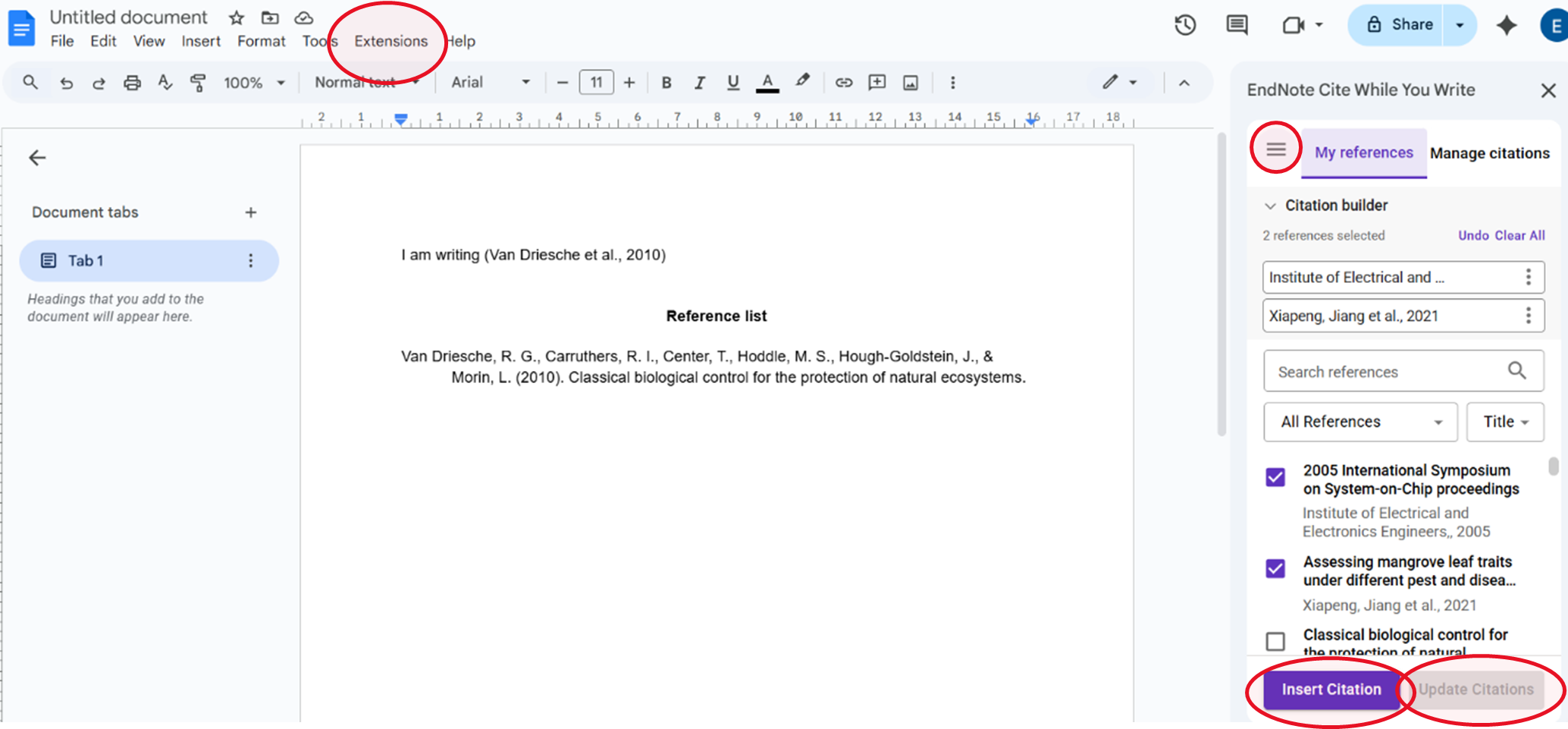Star the Untitled document
1568x729 pixels.
point(237,17)
